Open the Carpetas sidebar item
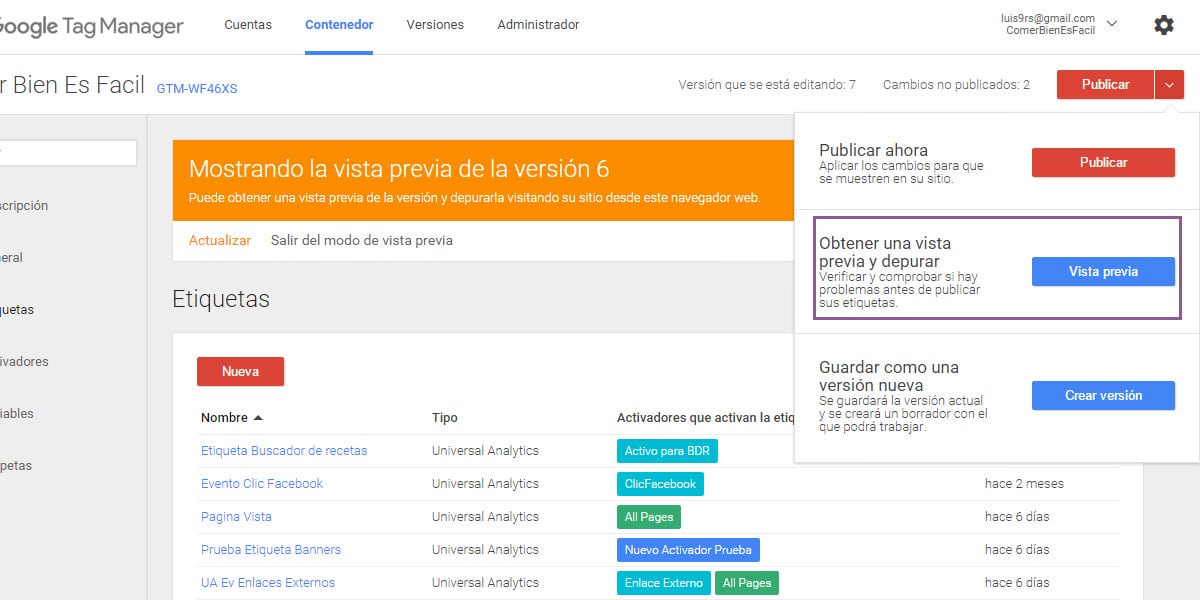 pos(16,466)
